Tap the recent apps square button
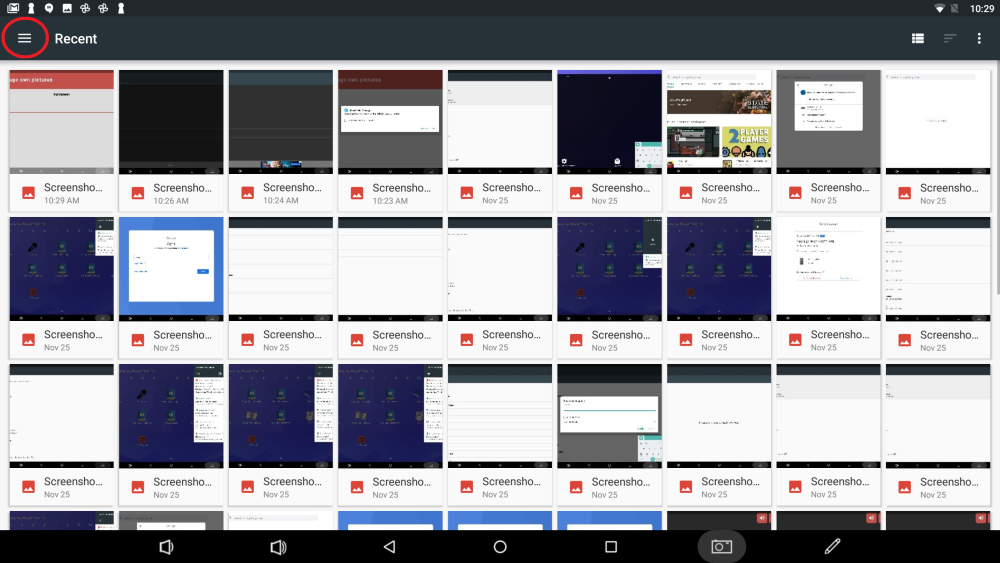Screen dimensions: 1000x563 [611, 546]
